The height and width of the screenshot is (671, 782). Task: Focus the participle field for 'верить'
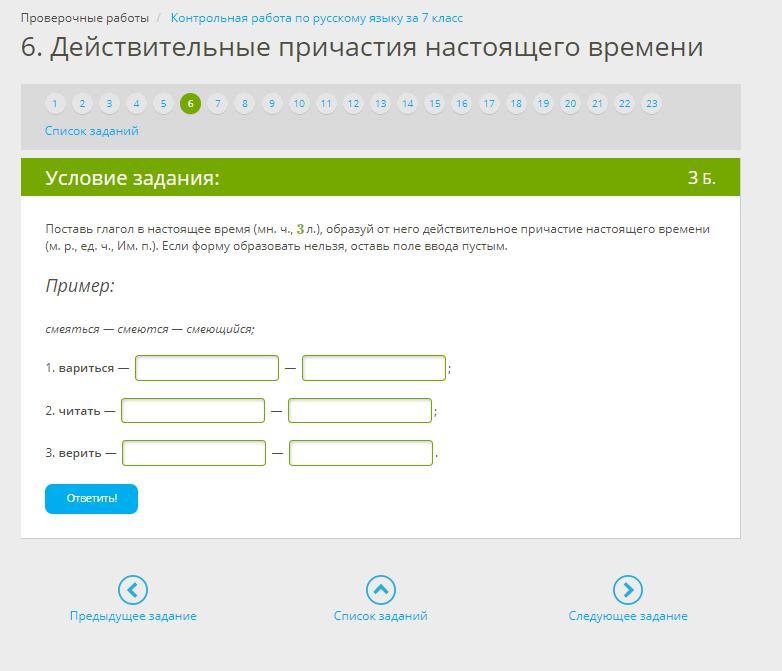coord(361,453)
